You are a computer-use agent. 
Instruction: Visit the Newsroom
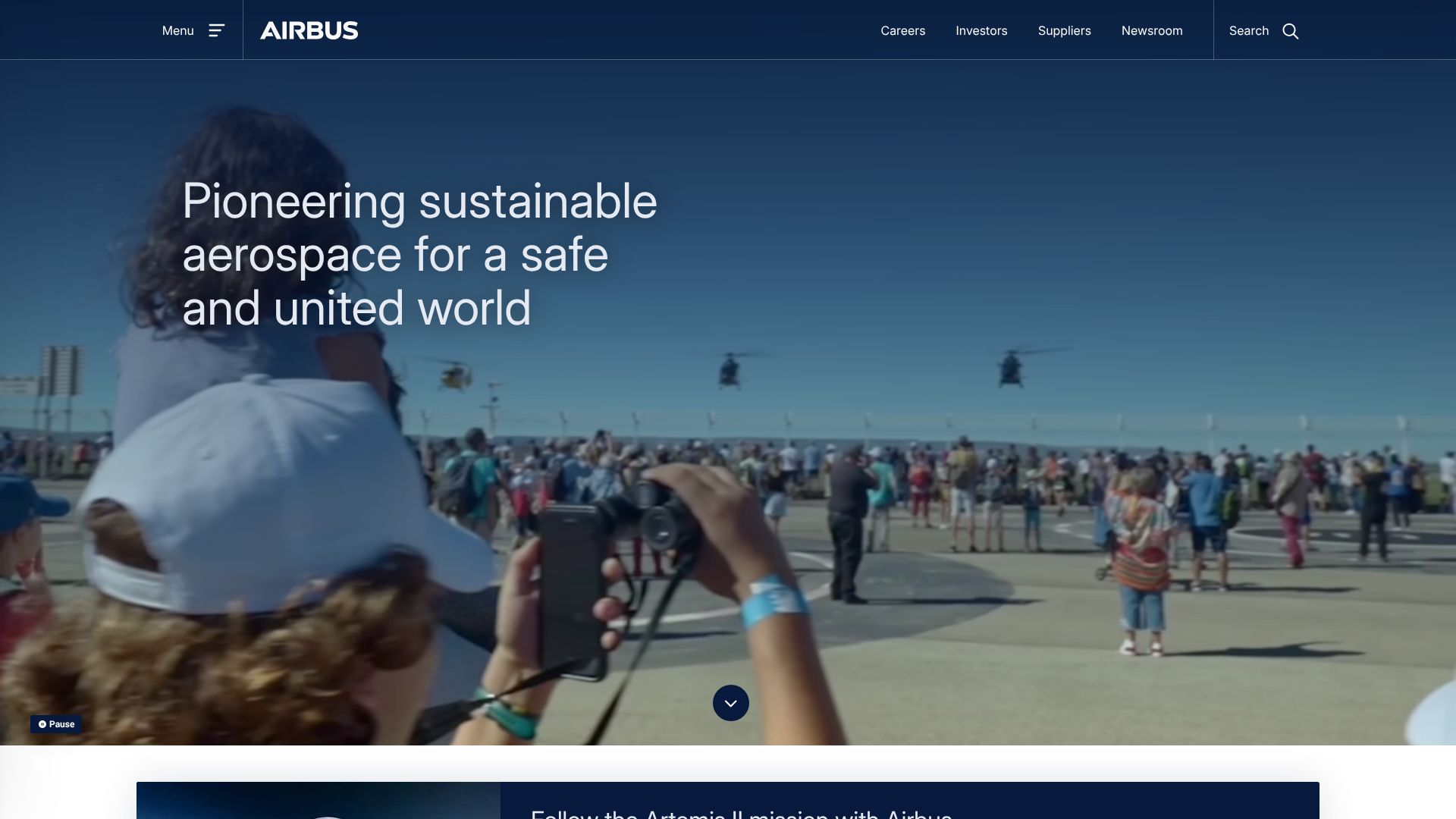point(1151,30)
